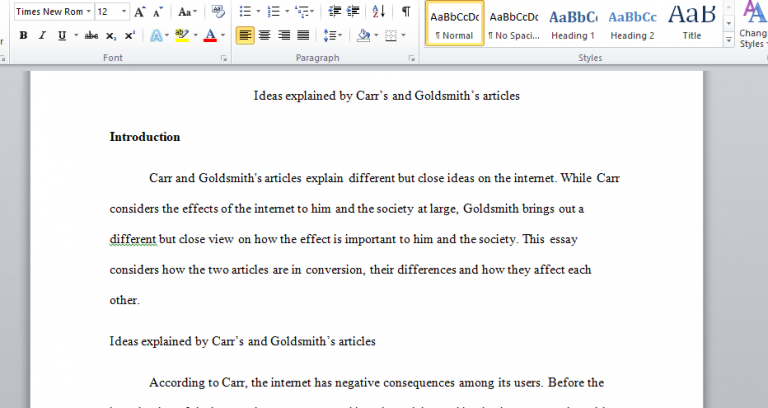Apply Text Effects icon
Screen dimensions: 768x408
tap(156, 36)
